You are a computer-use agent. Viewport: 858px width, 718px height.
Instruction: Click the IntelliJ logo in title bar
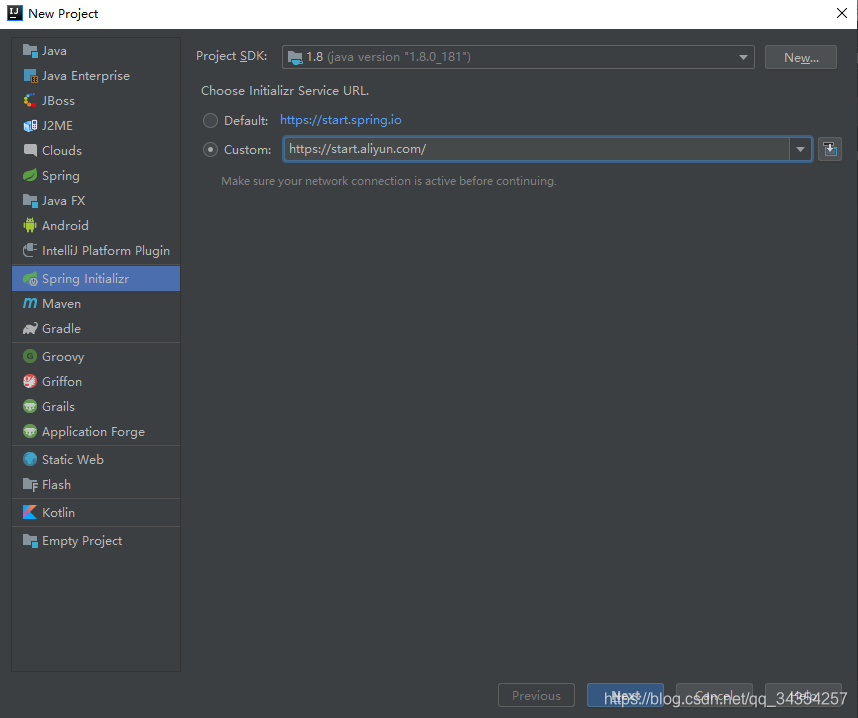pos(15,13)
